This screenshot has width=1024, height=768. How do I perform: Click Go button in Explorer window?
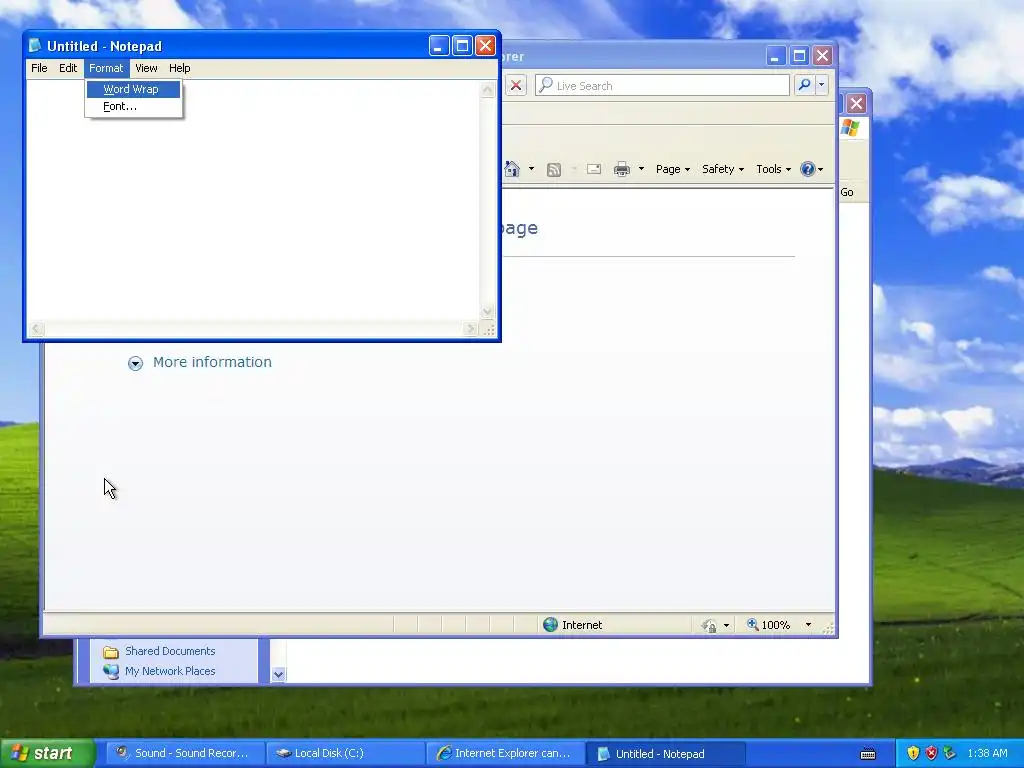click(x=847, y=192)
